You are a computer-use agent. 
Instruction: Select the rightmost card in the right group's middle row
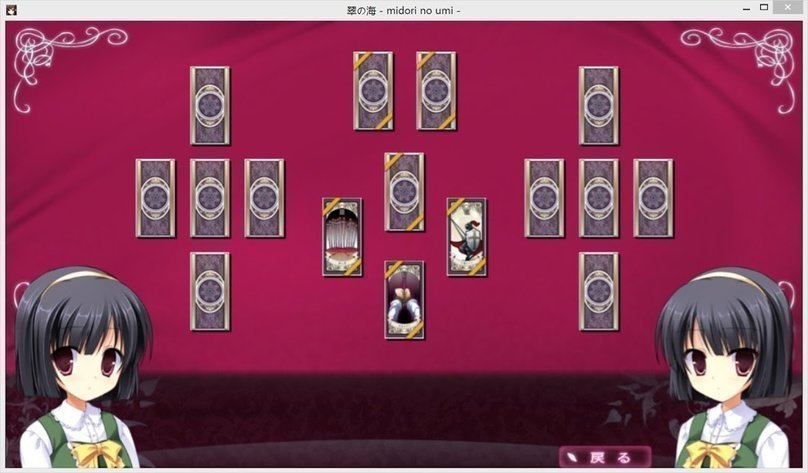pos(653,198)
